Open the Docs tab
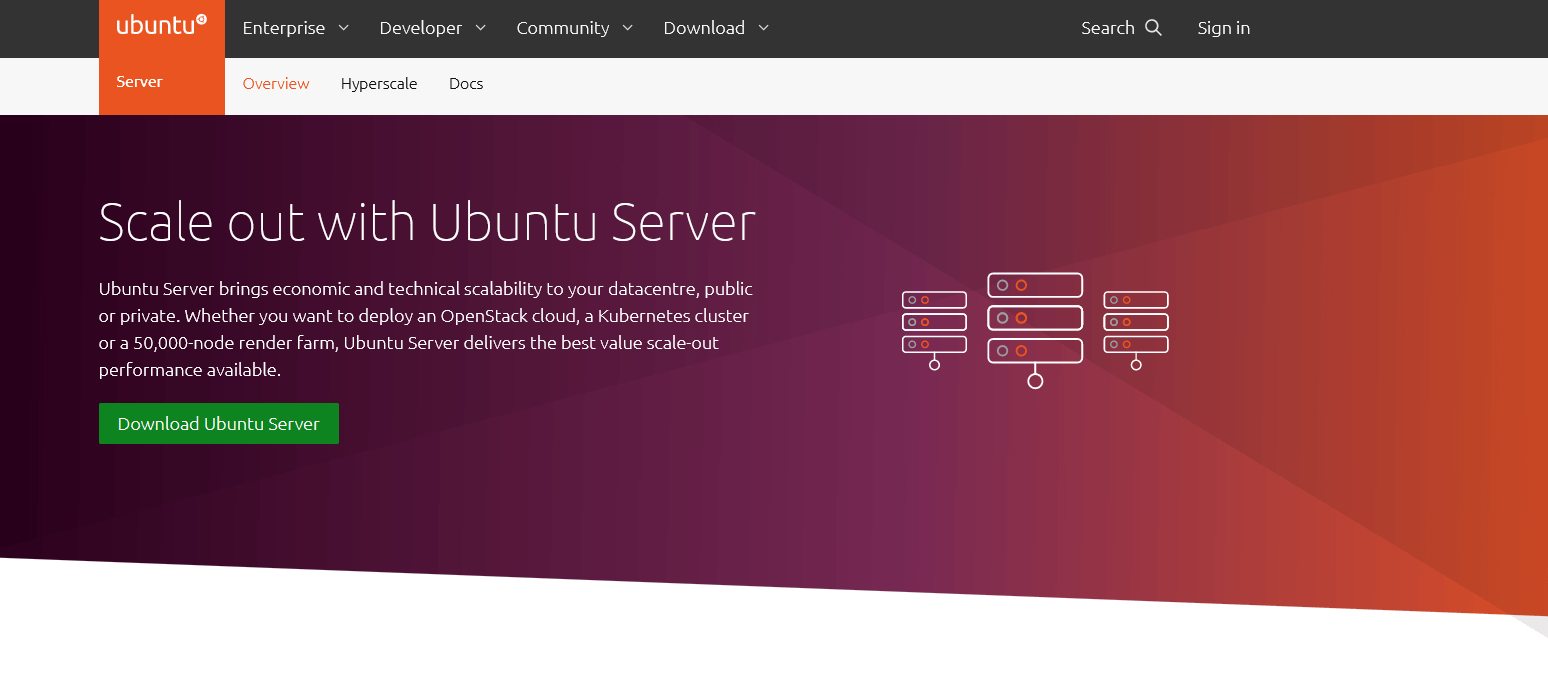The image size is (1548, 673). click(x=466, y=84)
